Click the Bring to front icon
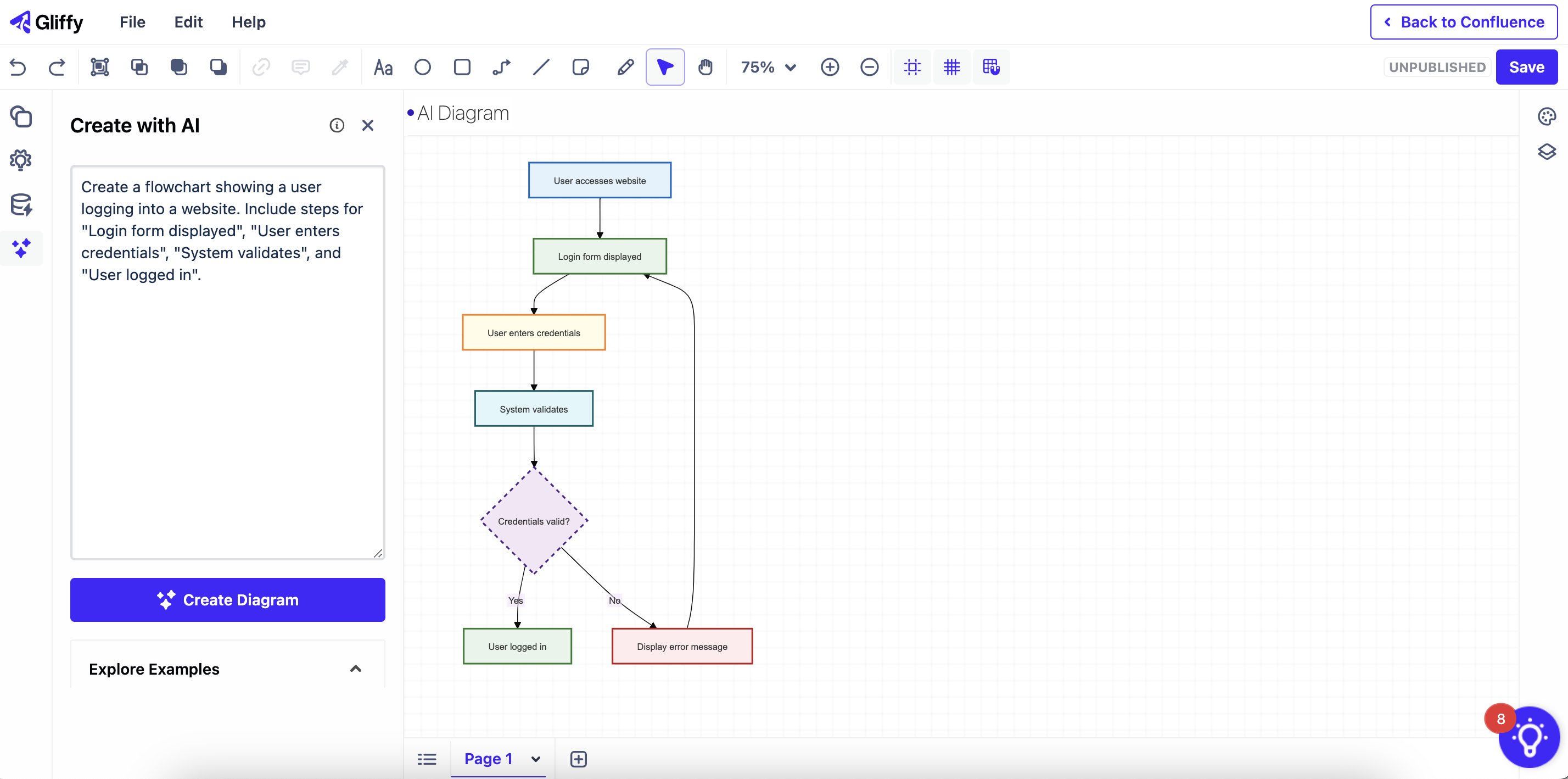The width and height of the screenshot is (1568, 779). (x=179, y=67)
